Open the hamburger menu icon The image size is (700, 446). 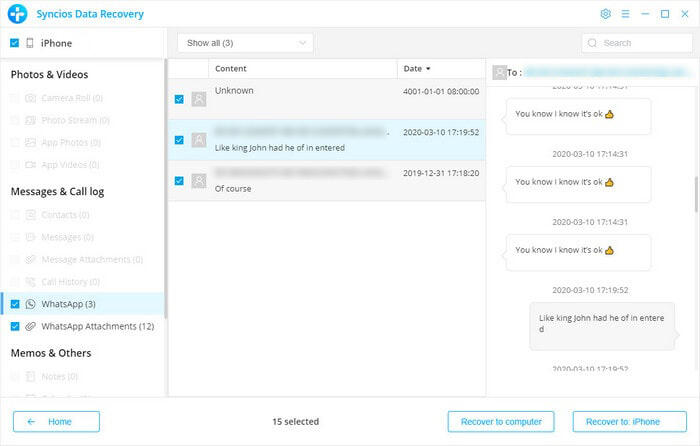625,14
